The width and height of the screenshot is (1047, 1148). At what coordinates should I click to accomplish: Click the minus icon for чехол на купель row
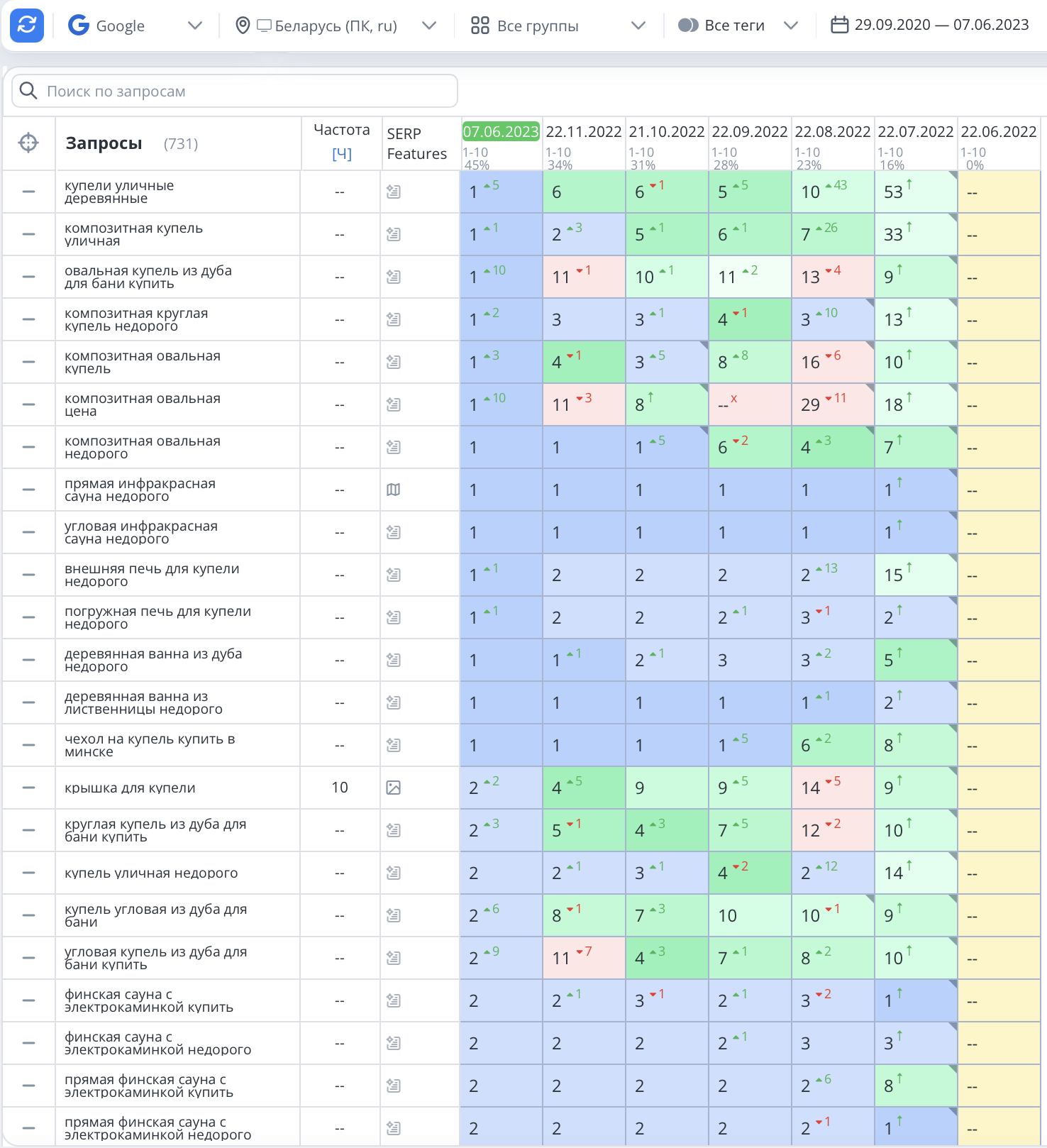pyautogui.click(x=28, y=745)
